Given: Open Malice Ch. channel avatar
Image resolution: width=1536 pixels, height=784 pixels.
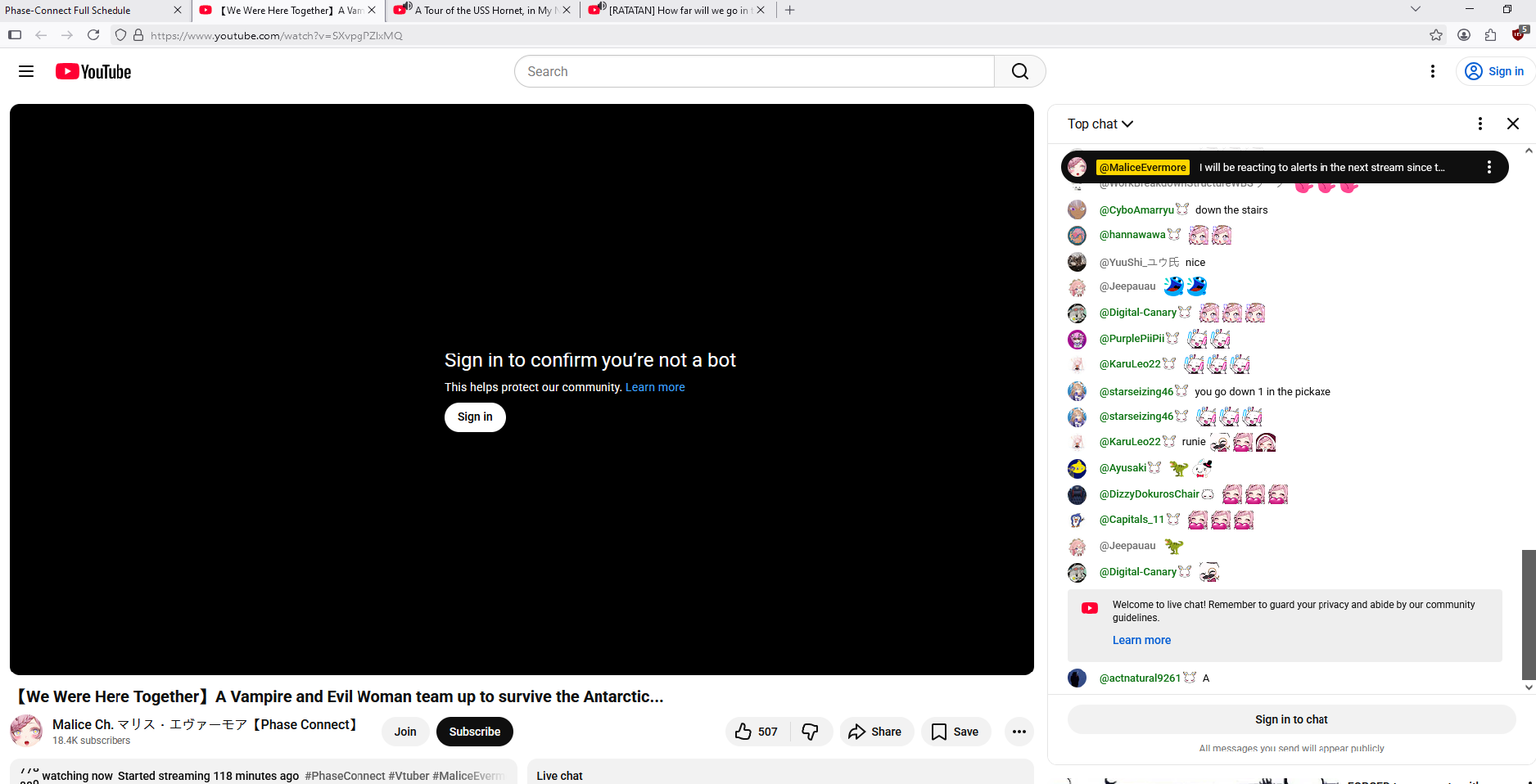Looking at the screenshot, I should 26,731.
